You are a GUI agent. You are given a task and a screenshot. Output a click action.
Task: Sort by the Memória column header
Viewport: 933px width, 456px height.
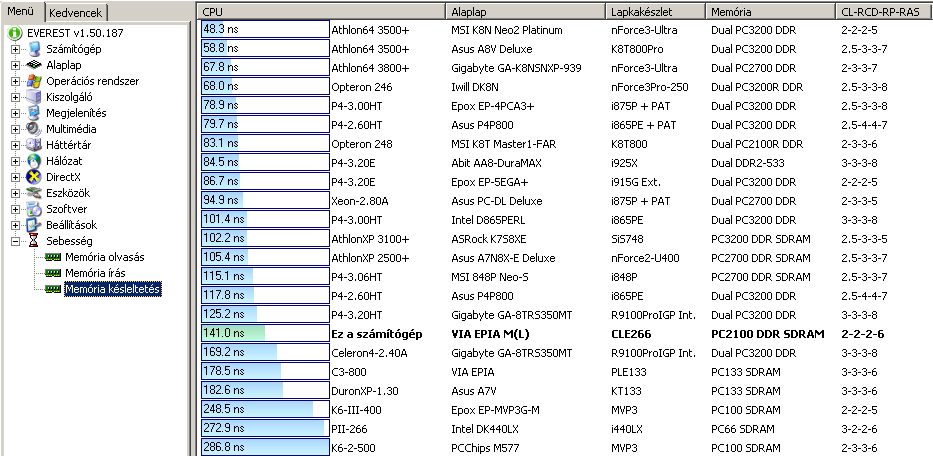pyautogui.click(x=771, y=11)
